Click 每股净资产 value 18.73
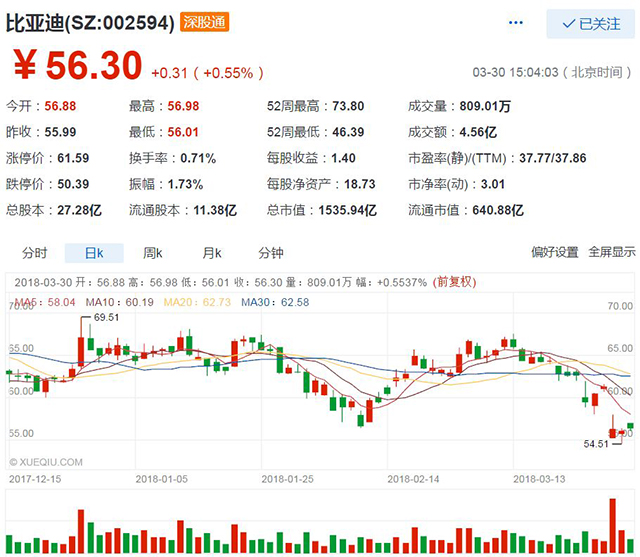The width and height of the screenshot is (640, 557). click(x=360, y=184)
